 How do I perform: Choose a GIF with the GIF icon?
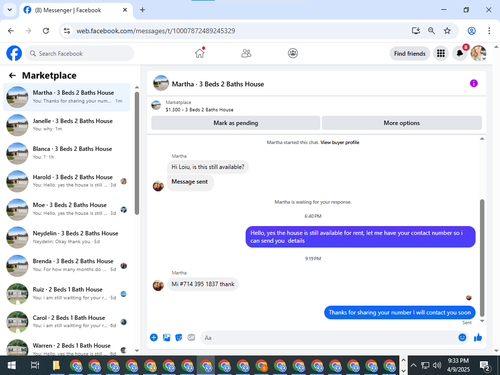[x=191, y=337]
